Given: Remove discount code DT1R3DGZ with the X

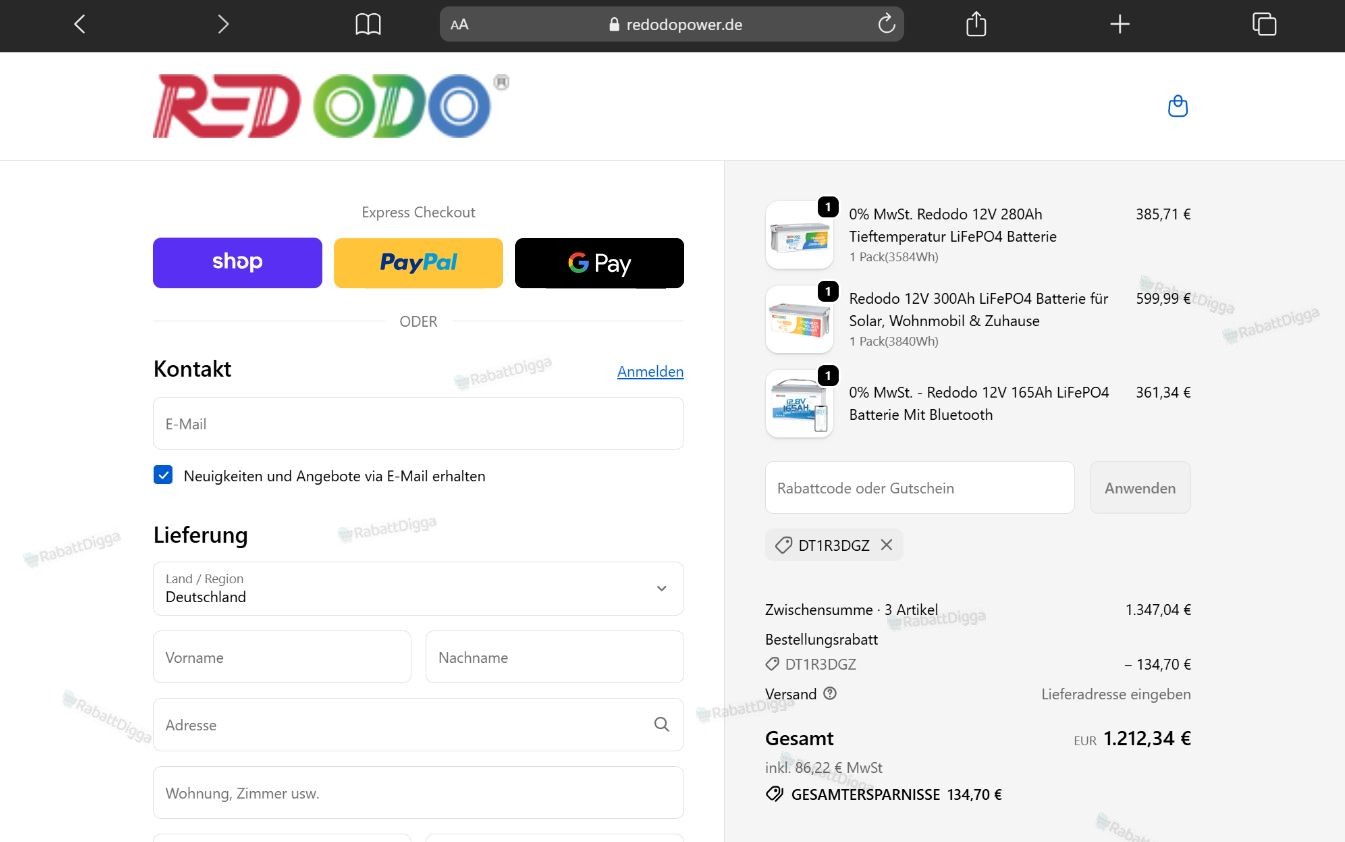Looking at the screenshot, I should (x=886, y=545).
